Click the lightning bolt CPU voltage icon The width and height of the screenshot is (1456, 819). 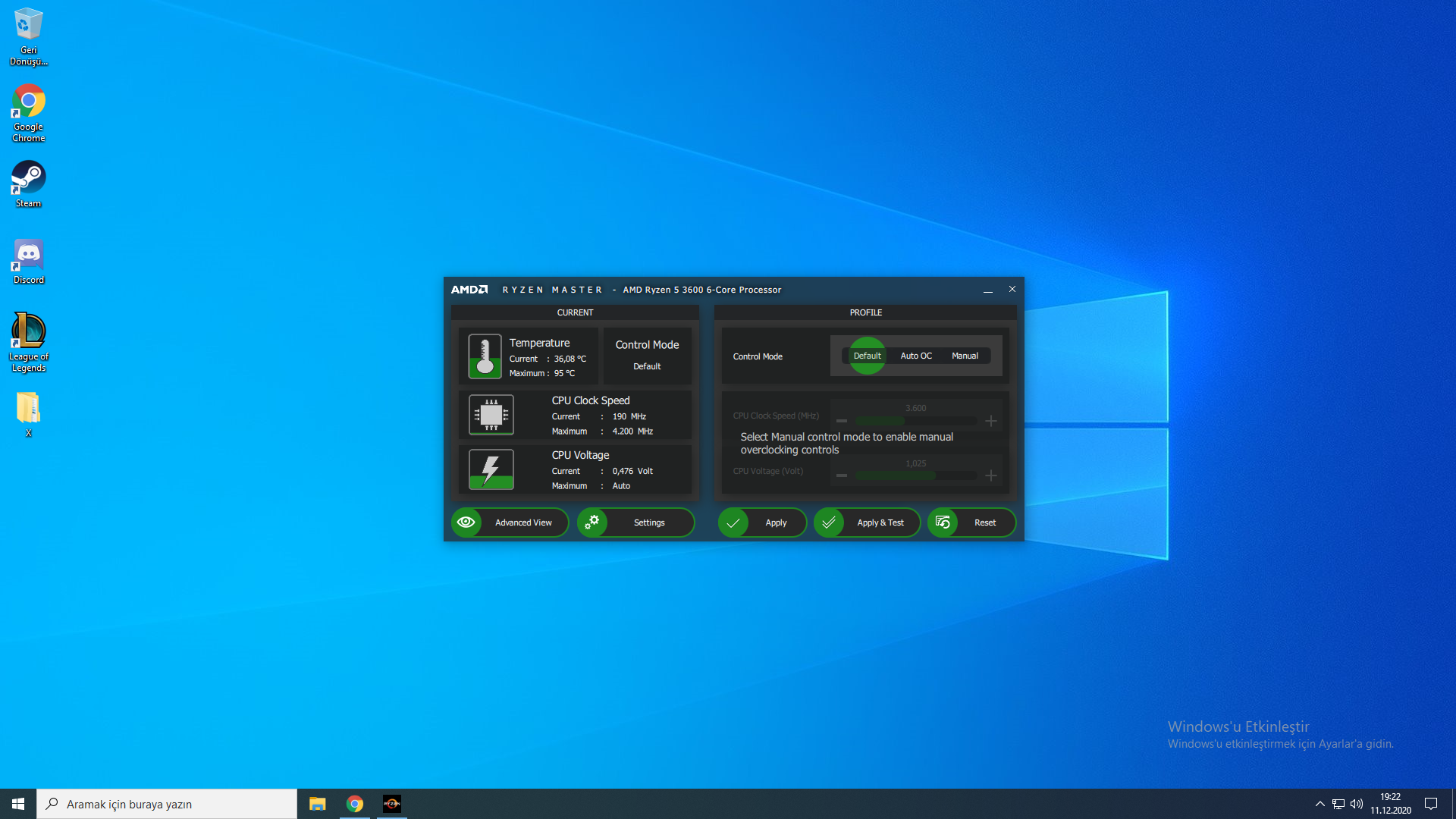click(x=491, y=469)
